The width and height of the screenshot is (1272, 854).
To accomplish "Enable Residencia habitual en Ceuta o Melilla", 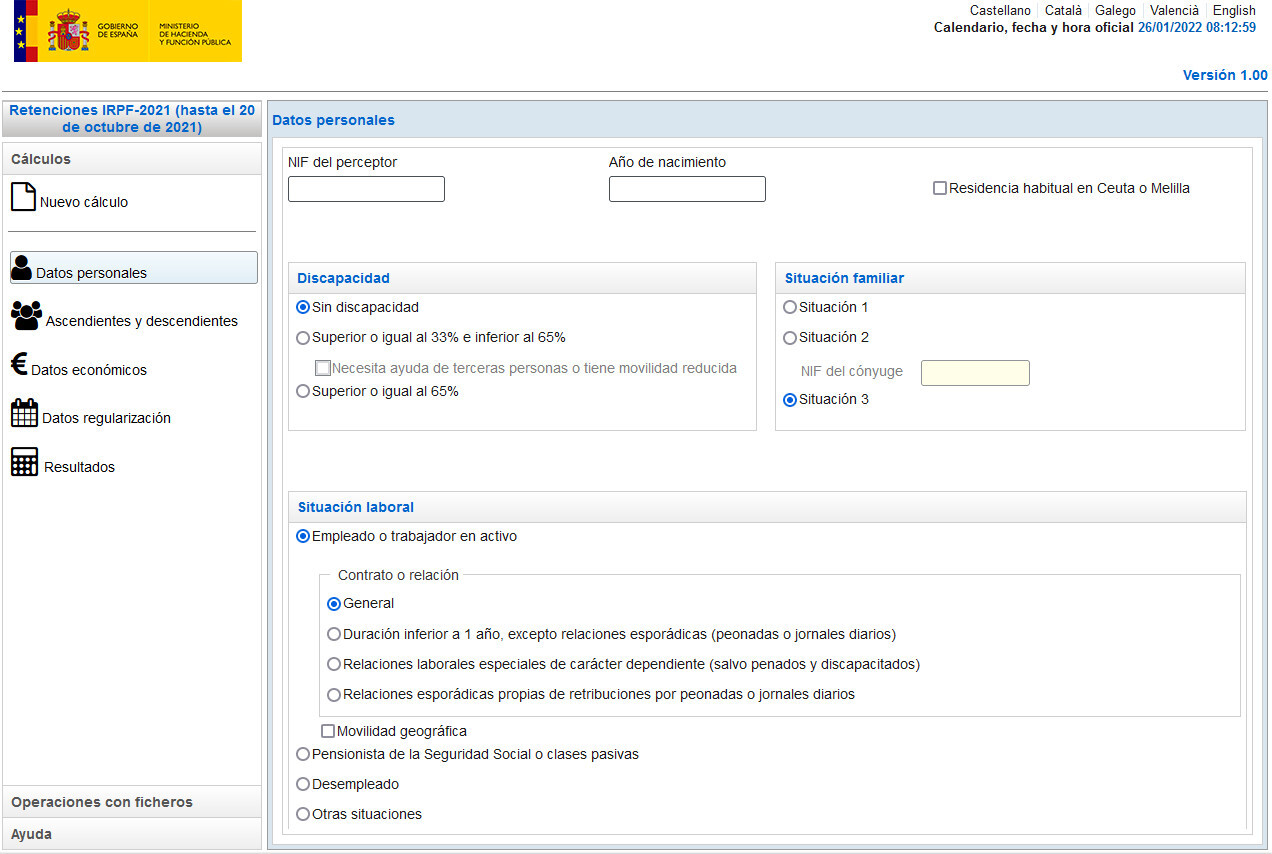I will (x=940, y=188).
